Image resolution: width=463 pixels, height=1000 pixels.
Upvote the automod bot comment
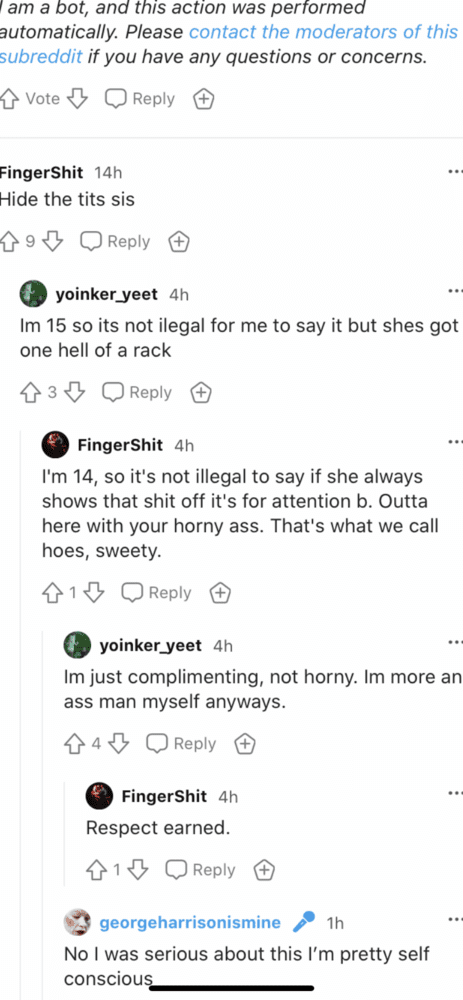click(x=9, y=99)
